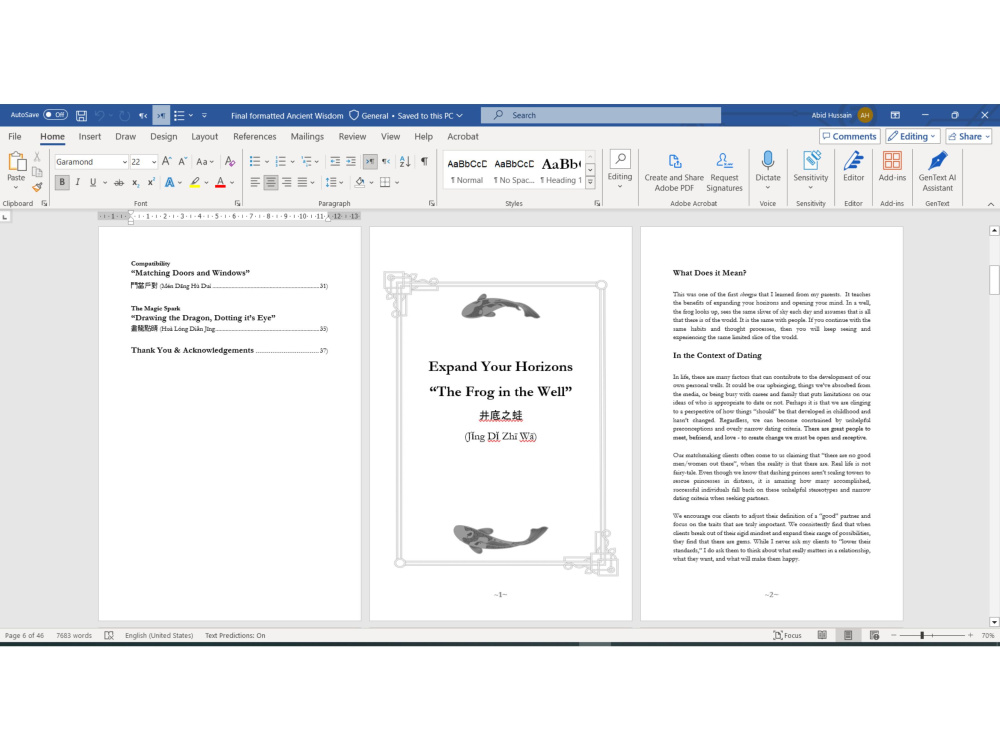Viewport: 1000px width, 750px height.
Task: Toggle Italic formatting
Action: (77, 182)
